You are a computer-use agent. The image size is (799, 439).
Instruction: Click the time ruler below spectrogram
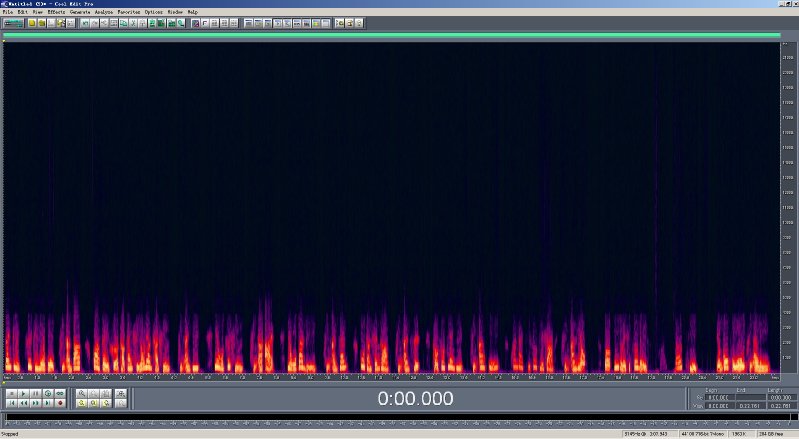click(x=391, y=378)
